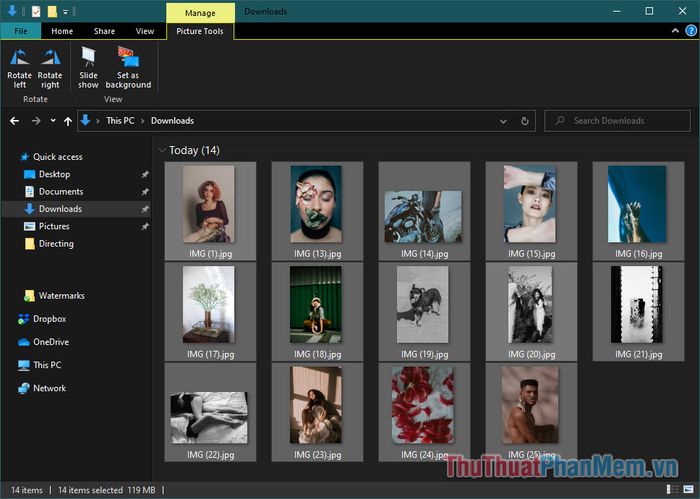Select Quick access in the sidebar

coord(58,157)
